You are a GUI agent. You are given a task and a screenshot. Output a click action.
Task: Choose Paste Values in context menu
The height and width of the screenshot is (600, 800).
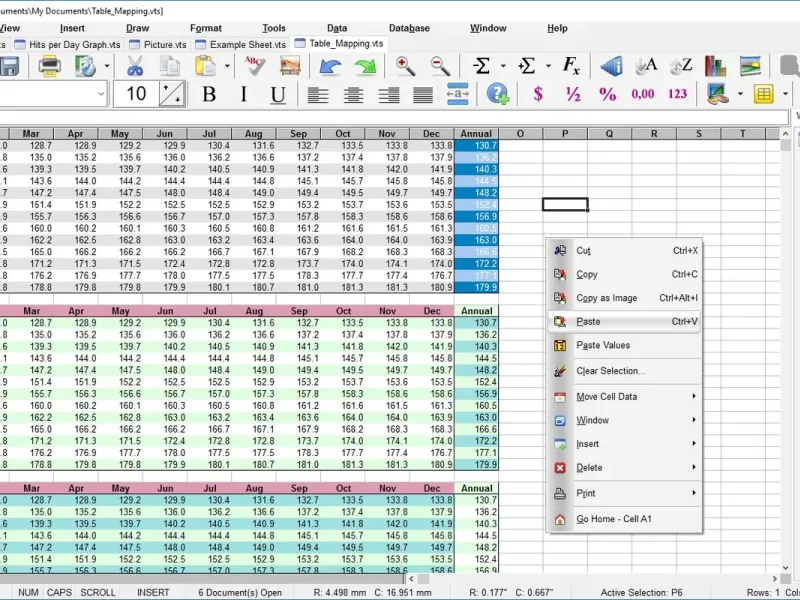624,345
